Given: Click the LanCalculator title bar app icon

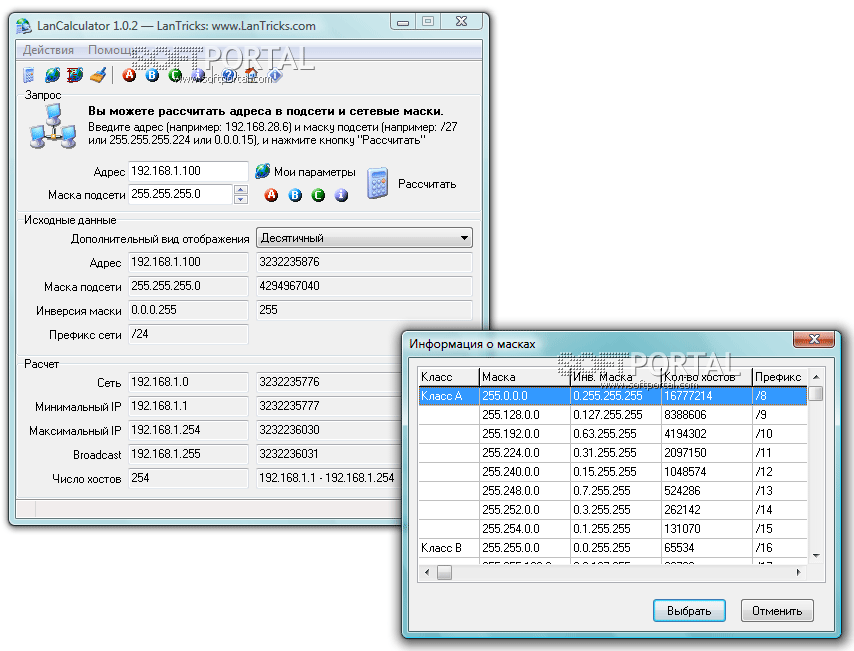Looking at the screenshot, I should click(23, 26).
